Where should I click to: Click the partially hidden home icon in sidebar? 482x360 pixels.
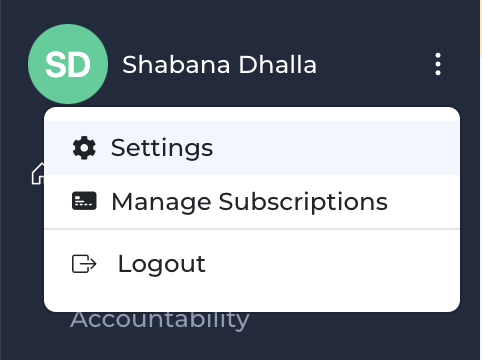(38, 173)
